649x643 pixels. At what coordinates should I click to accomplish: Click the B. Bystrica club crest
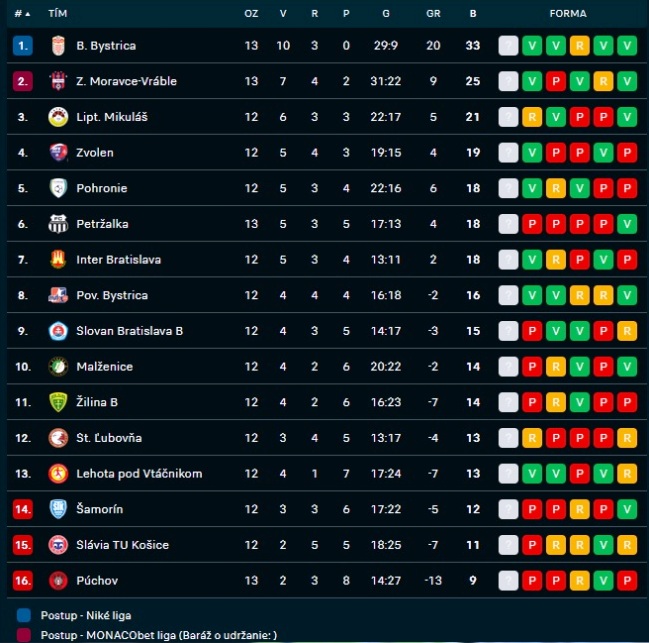click(x=58, y=45)
